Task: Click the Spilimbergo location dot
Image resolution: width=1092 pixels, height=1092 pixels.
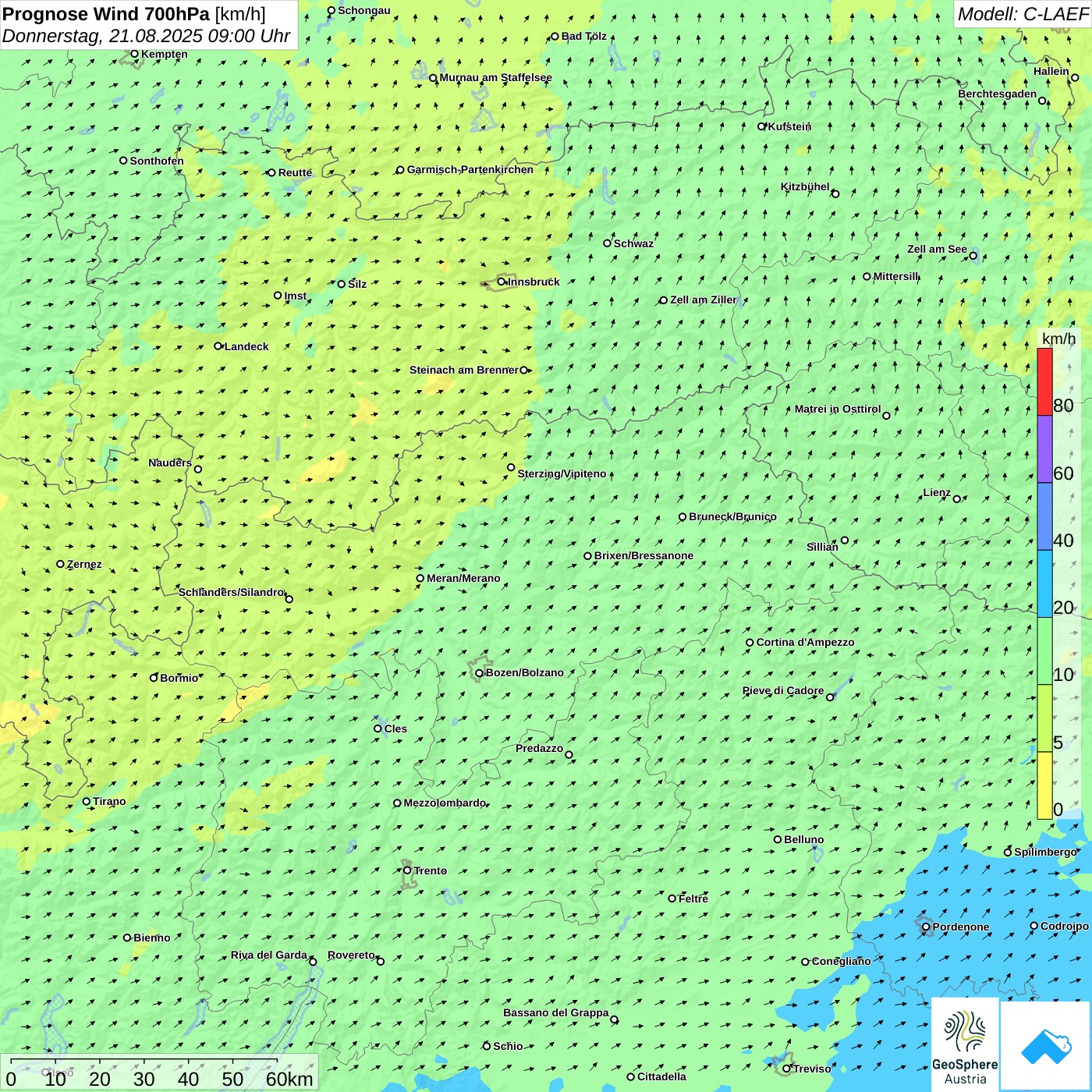Action: pos(1008,853)
